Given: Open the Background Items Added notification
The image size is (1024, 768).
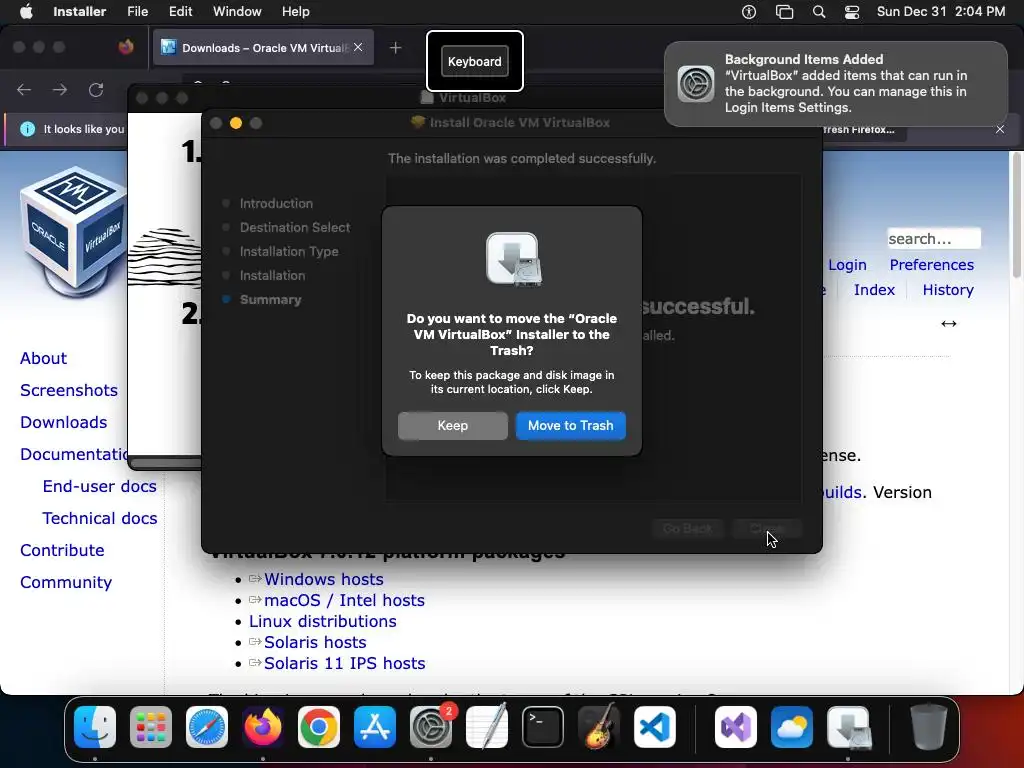Looking at the screenshot, I should pos(836,84).
